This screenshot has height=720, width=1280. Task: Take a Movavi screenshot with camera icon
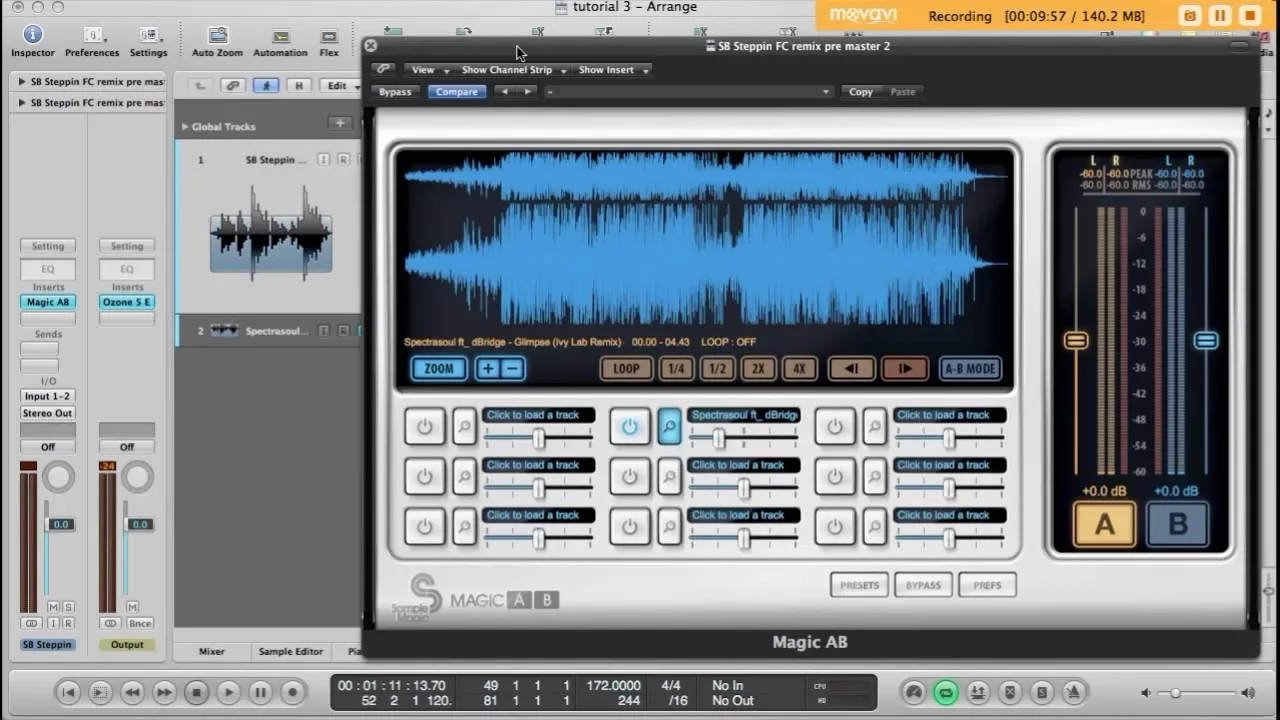[x=1190, y=16]
